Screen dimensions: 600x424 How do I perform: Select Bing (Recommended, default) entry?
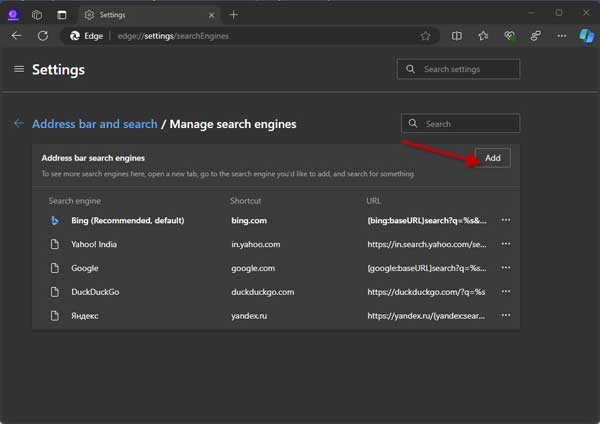point(127,220)
